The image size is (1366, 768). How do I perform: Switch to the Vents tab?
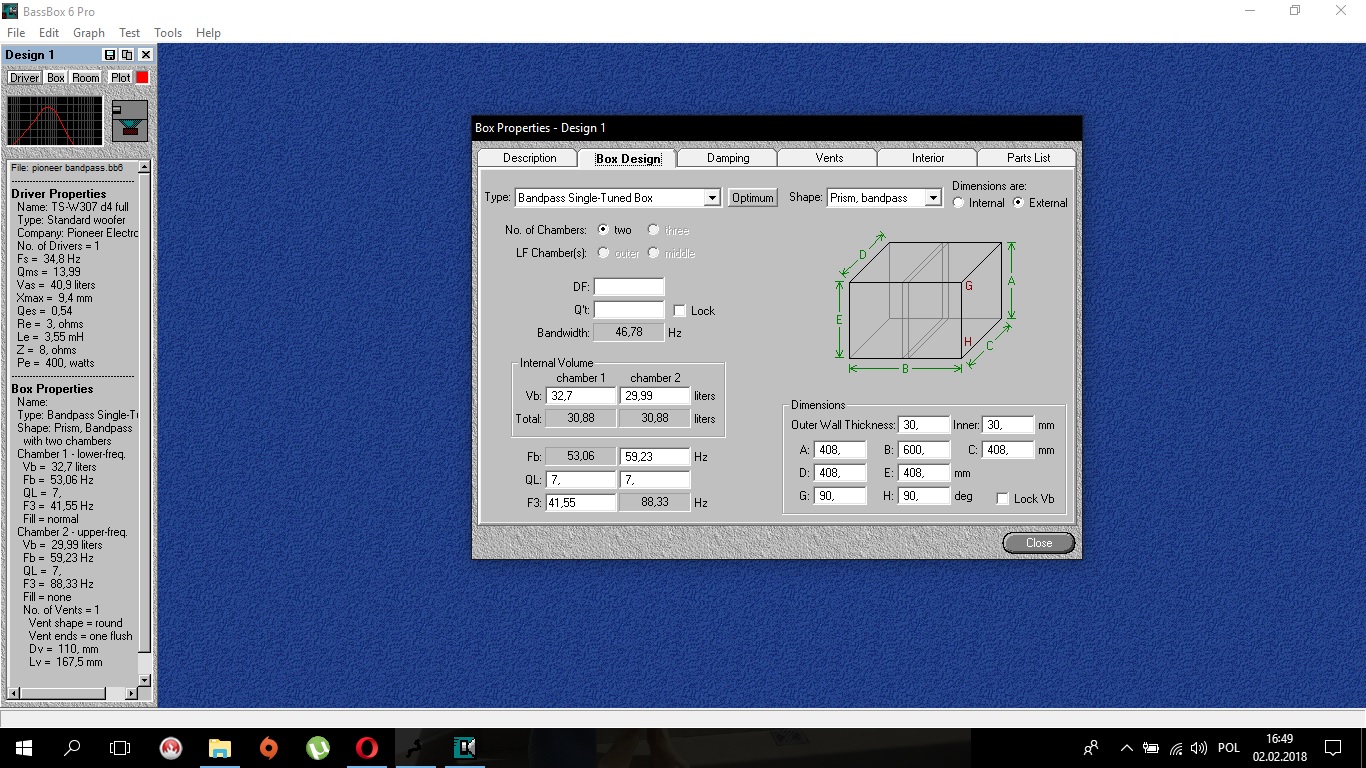click(x=828, y=158)
